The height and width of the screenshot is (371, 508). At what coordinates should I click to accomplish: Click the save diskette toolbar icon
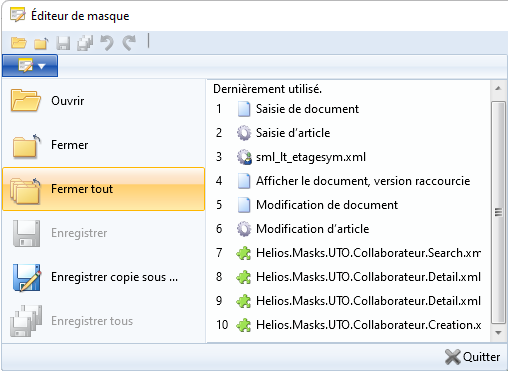(x=63, y=43)
